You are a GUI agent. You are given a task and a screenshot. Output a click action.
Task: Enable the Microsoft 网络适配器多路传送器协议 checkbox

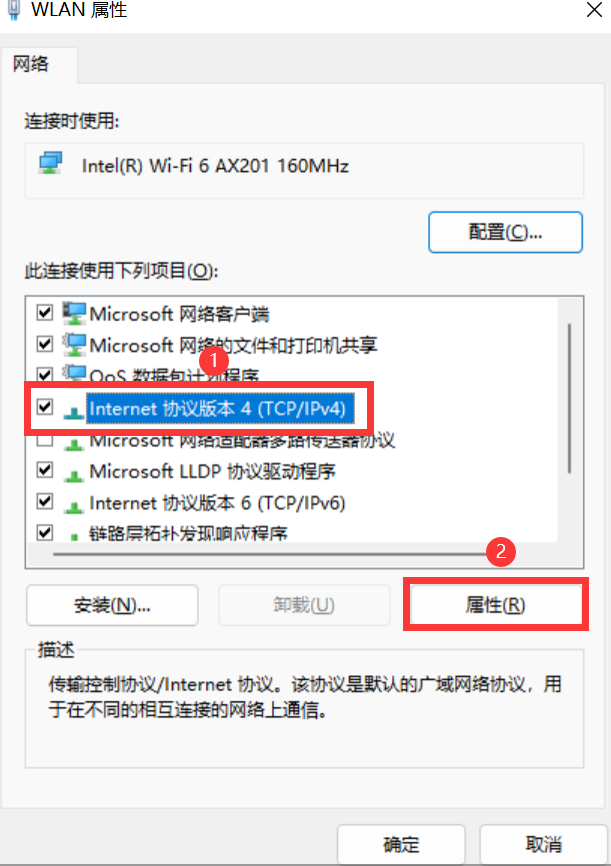pos(45,441)
